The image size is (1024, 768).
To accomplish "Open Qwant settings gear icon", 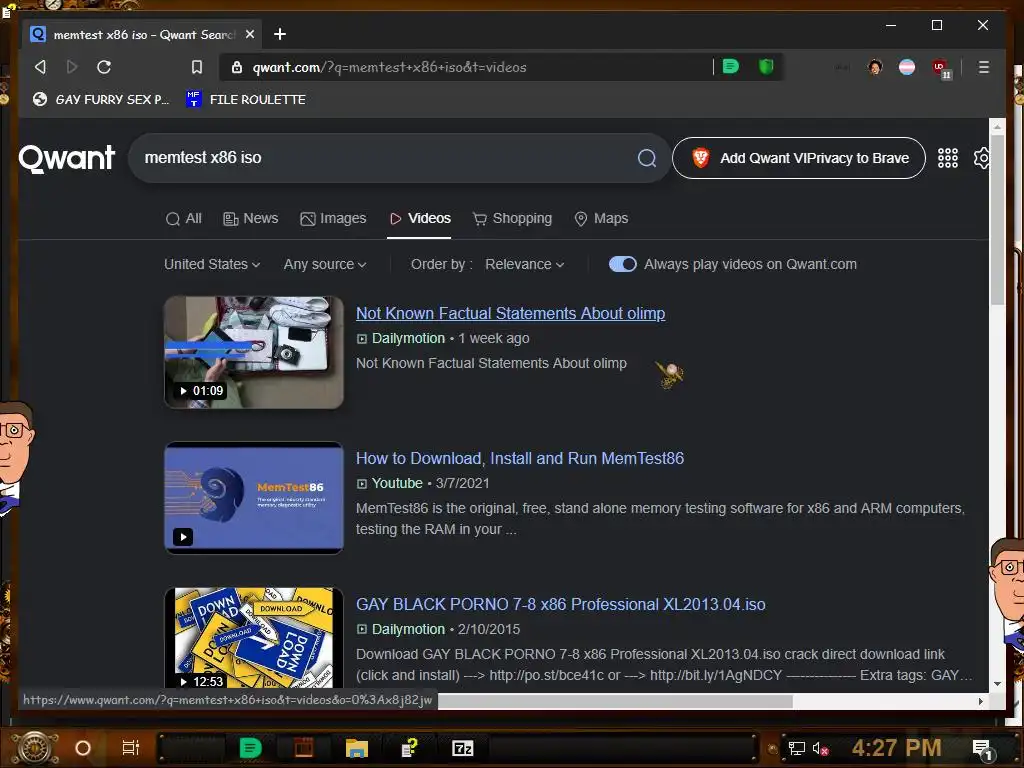I will pyautogui.click(x=982, y=158).
